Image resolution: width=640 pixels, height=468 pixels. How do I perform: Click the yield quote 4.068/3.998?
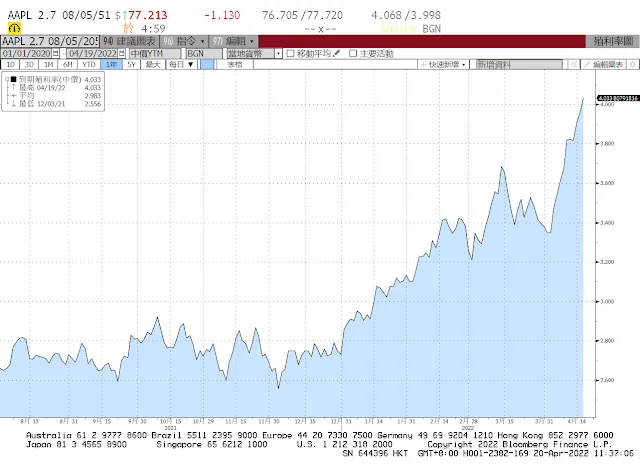tap(406, 15)
